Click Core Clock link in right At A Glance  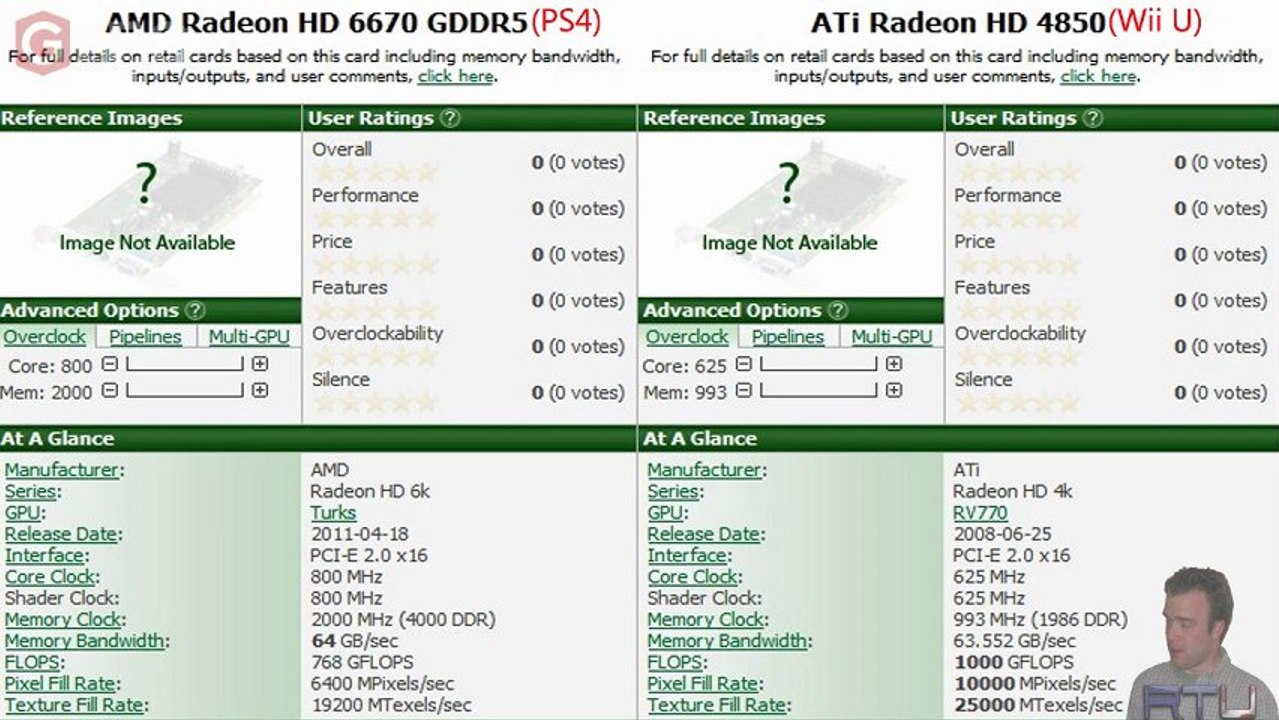click(693, 577)
